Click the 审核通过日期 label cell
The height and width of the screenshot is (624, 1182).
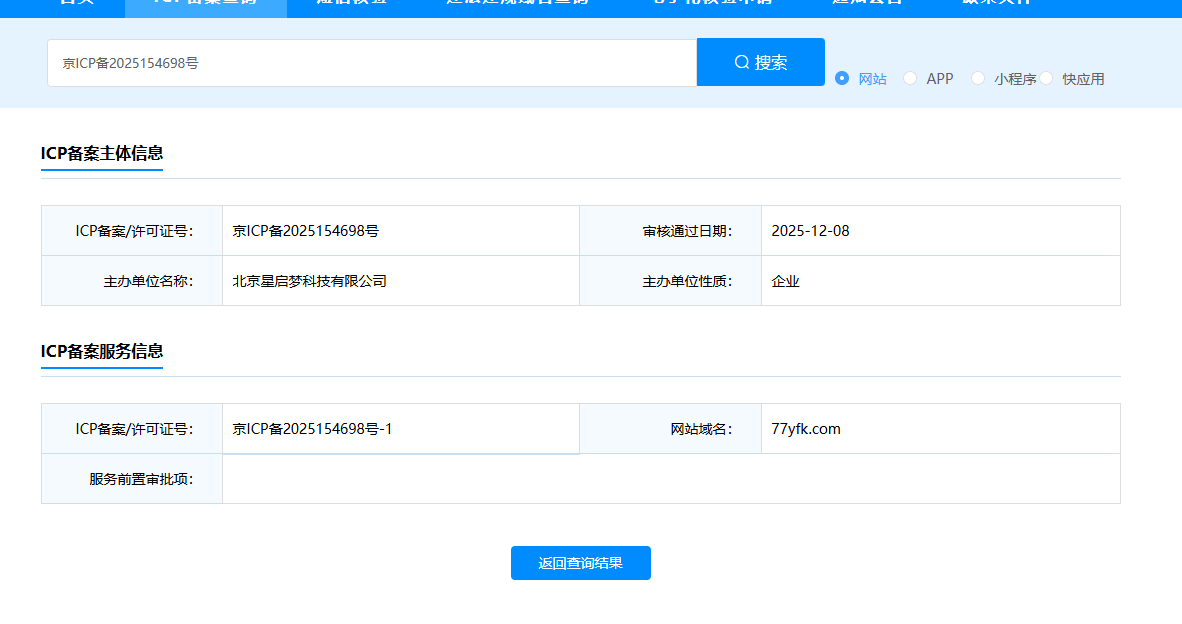(x=670, y=231)
